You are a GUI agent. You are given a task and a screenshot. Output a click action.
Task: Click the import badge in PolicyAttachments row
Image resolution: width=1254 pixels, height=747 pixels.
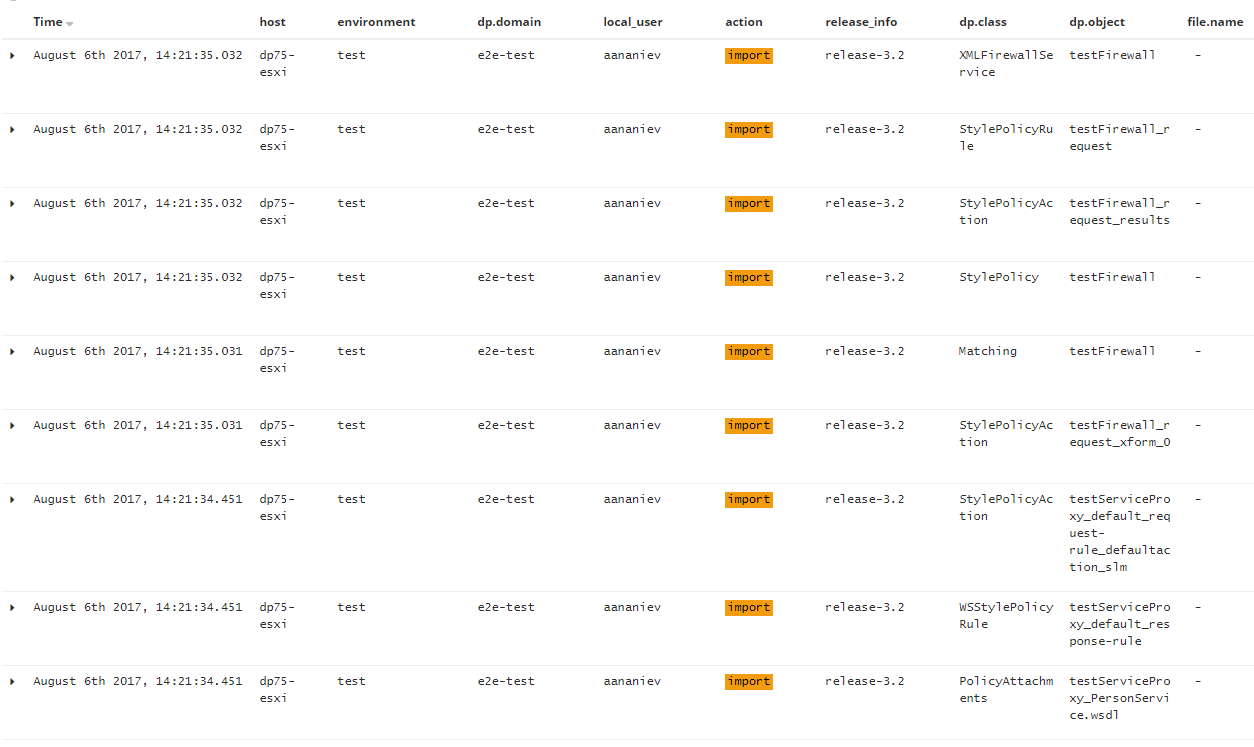[x=749, y=682]
